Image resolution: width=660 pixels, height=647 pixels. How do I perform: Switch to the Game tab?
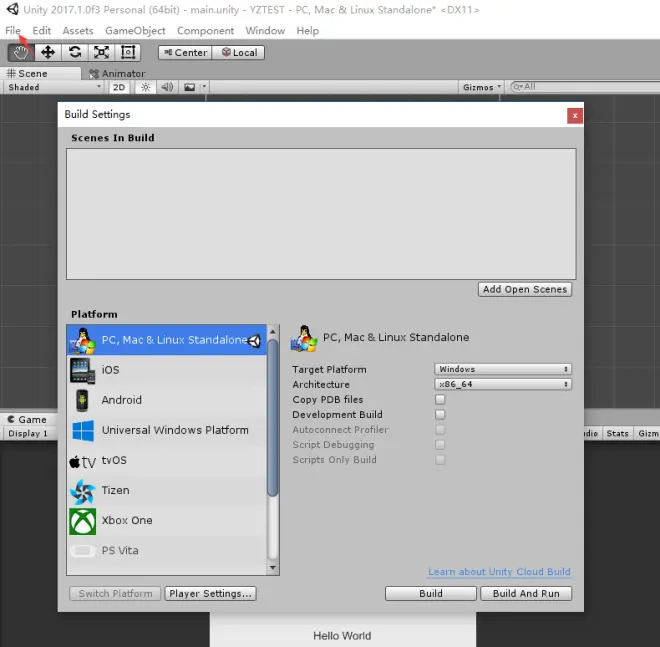[27, 420]
